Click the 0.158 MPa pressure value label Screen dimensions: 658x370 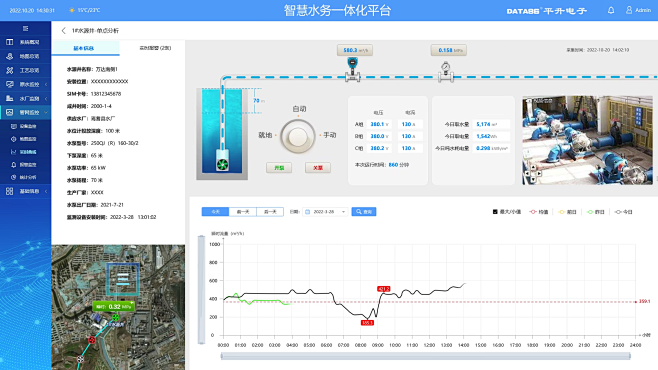449,50
